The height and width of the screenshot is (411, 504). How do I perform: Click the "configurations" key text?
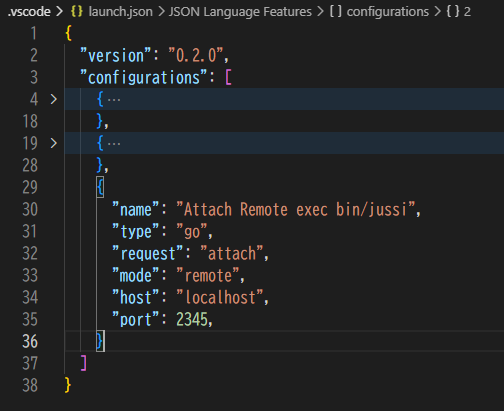pos(144,77)
